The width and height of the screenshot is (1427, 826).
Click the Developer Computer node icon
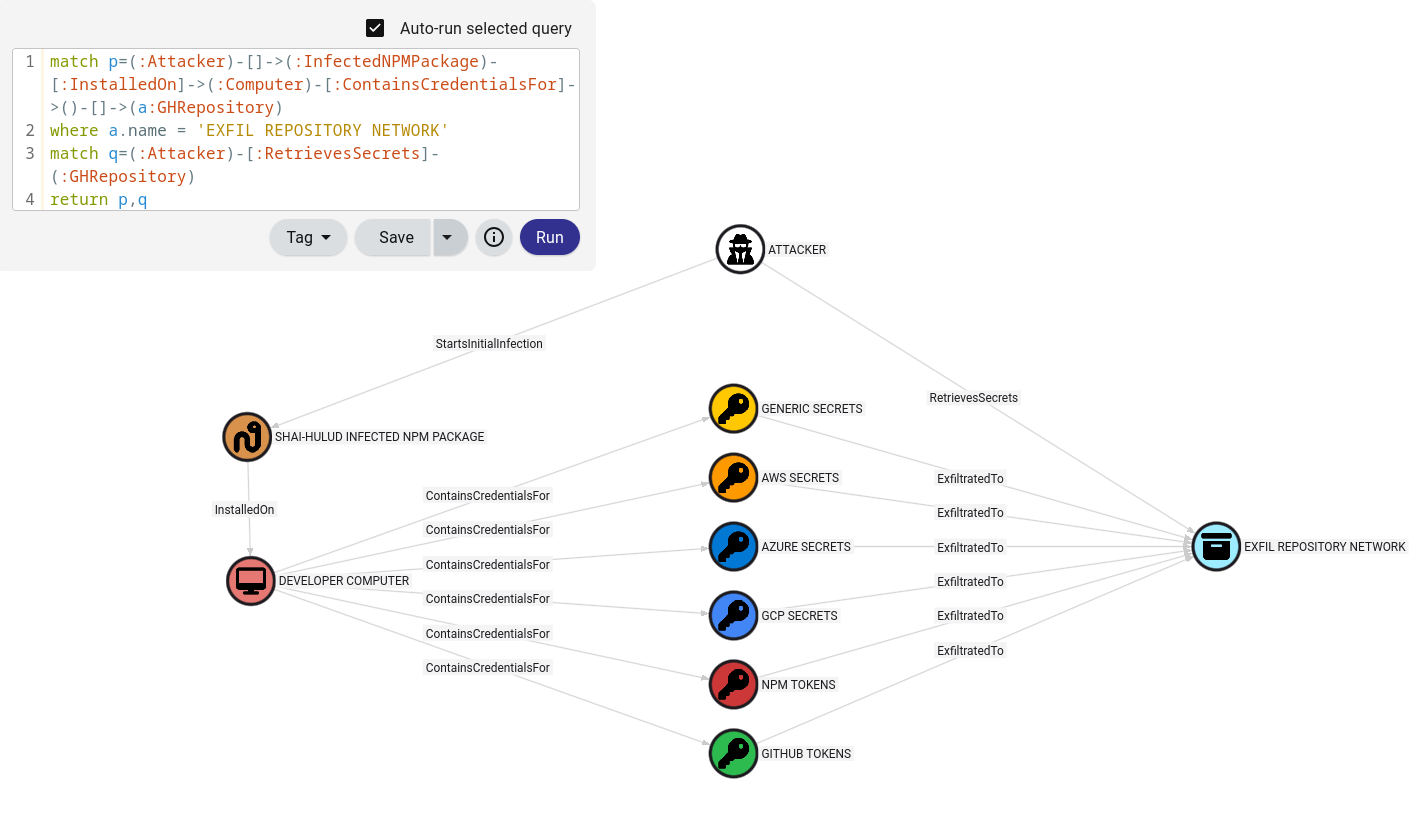(251, 581)
